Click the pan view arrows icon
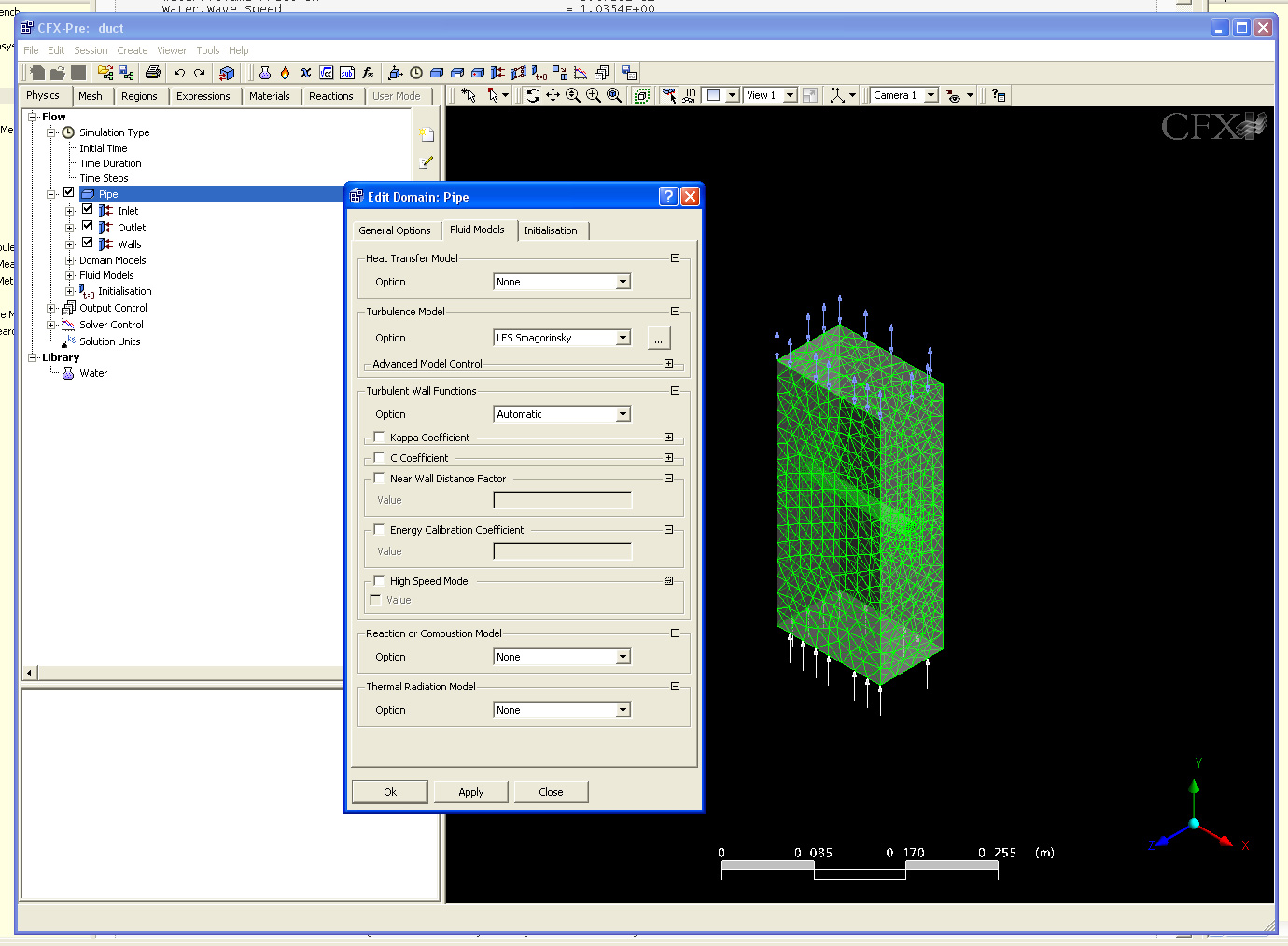This screenshot has height=946, width=1288. click(x=553, y=95)
